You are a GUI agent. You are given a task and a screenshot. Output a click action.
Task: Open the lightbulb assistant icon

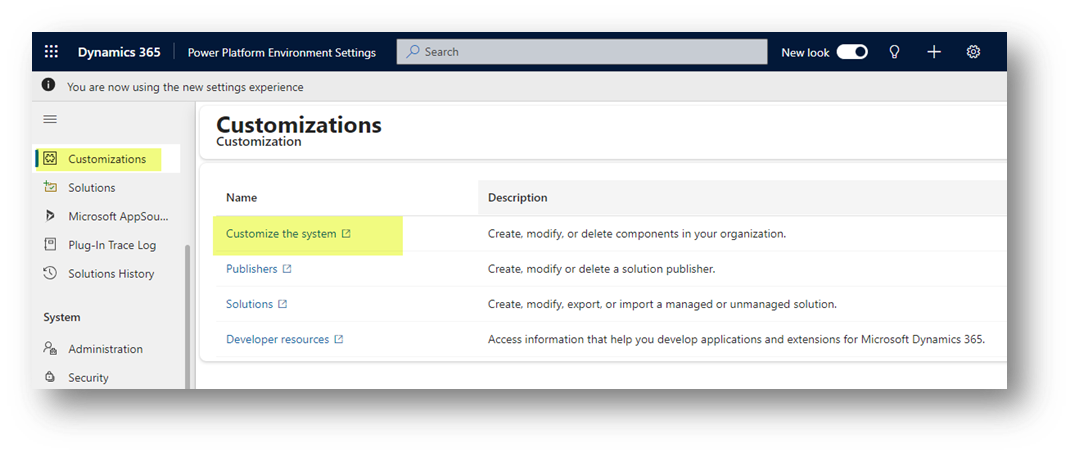pyautogui.click(x=894, y=52)
